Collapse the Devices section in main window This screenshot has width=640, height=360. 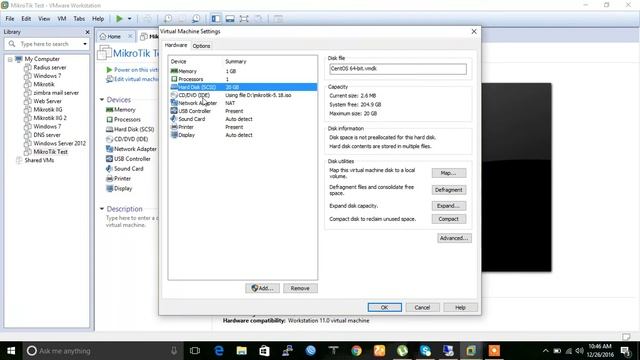tap(102, 100)
